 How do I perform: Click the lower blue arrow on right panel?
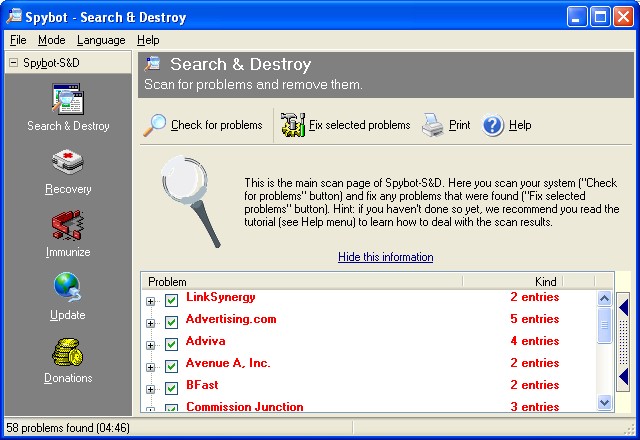[x=623, y=376]
